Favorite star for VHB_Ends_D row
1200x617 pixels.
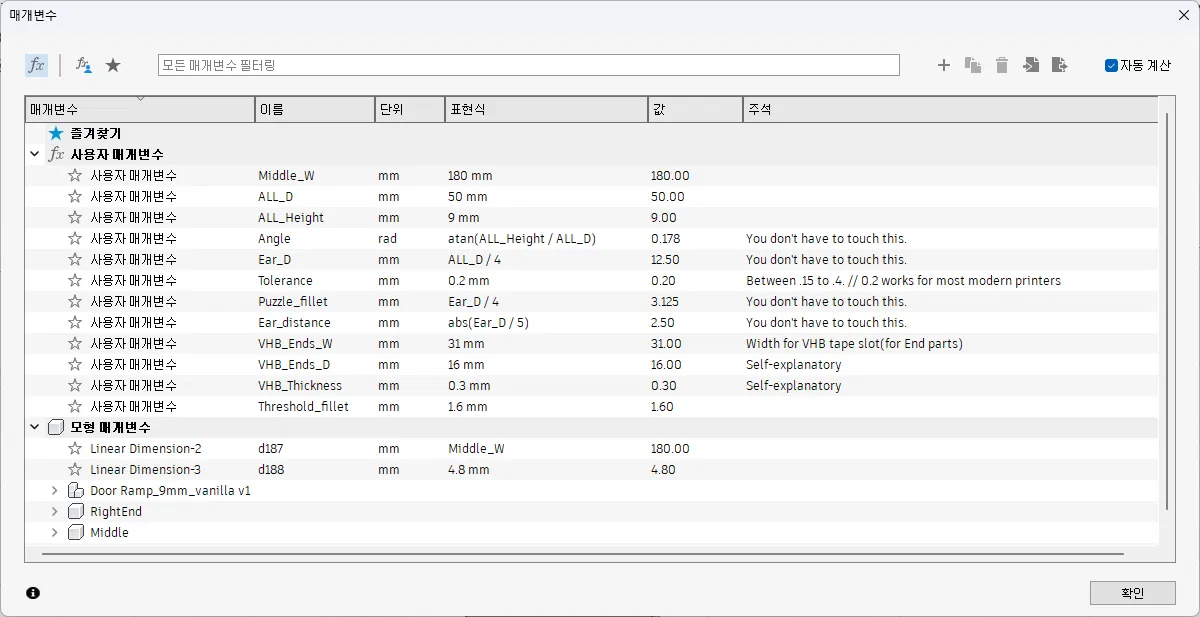(x=75, y=365)
